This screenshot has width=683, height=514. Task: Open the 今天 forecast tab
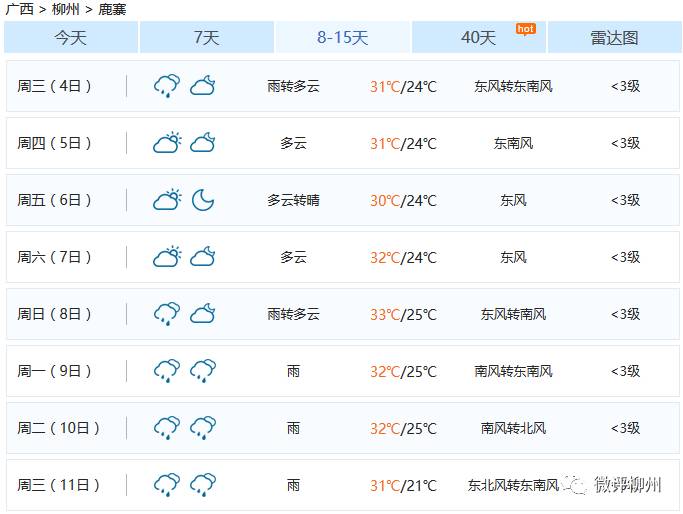point(71,37)
